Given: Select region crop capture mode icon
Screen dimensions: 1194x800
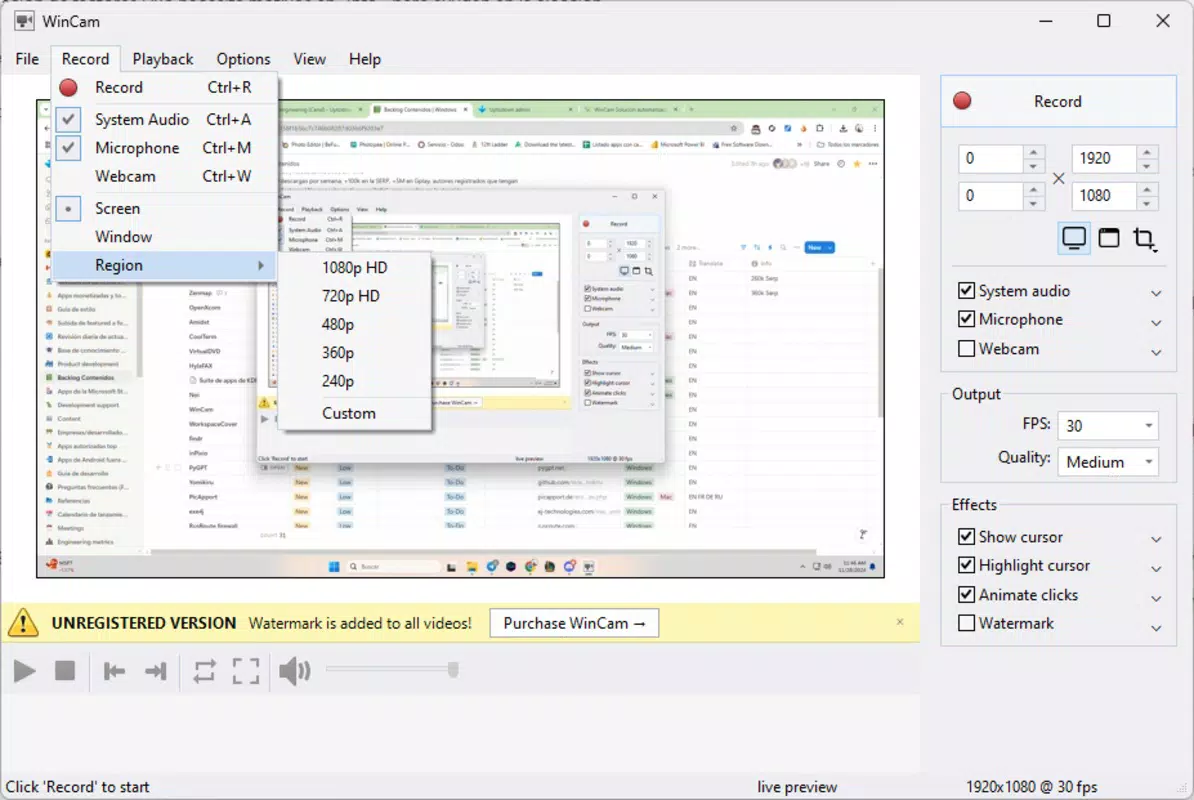Looking at the screenshot, I should click(1144, 239).
